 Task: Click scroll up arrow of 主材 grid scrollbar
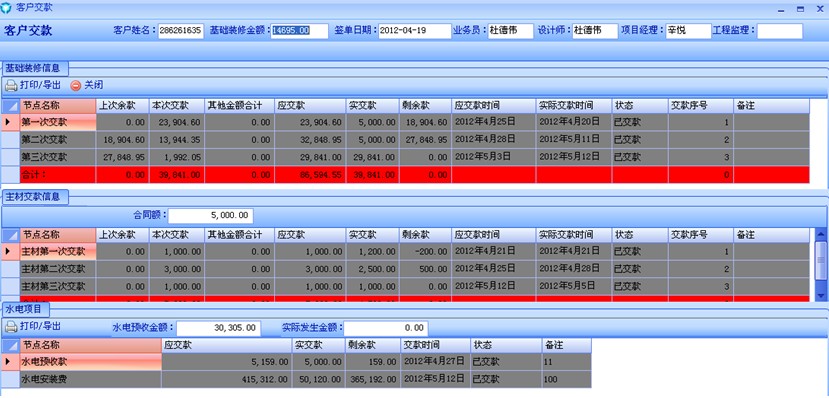pyautogui.click(x=821, y=234)
